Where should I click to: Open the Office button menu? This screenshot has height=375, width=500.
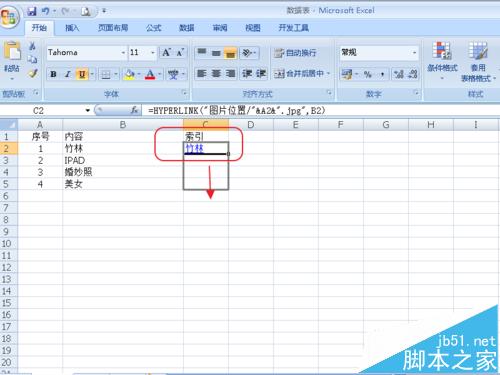pos(9,16)
